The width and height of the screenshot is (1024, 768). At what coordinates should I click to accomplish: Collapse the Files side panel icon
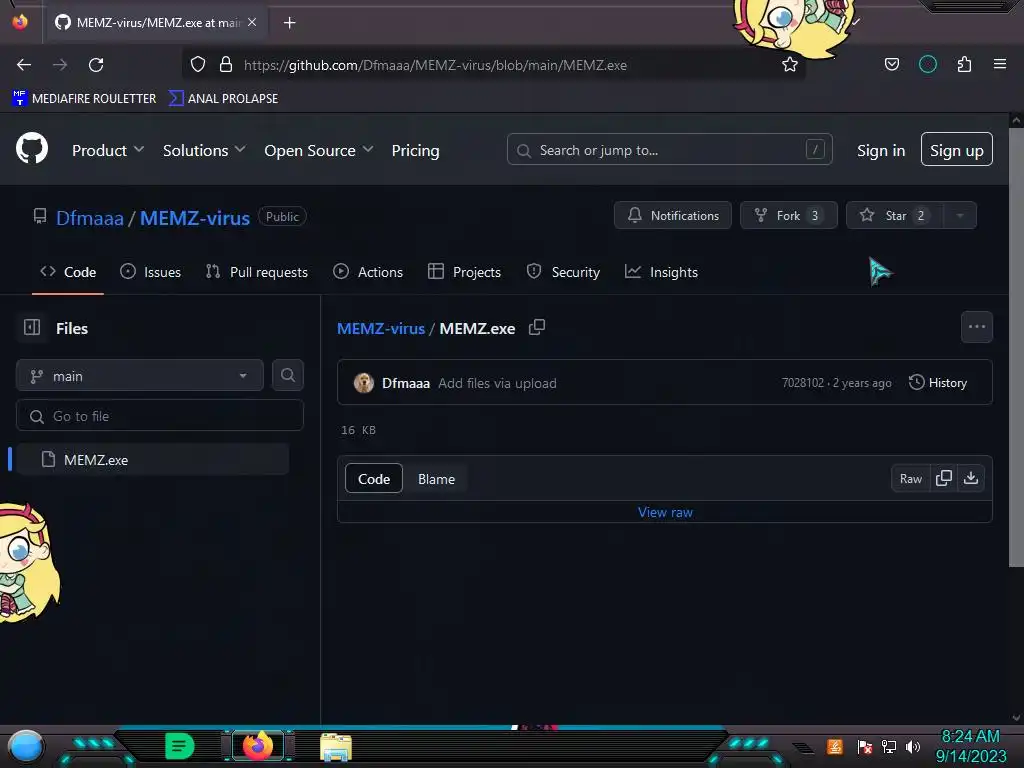[x=32, y=327]
